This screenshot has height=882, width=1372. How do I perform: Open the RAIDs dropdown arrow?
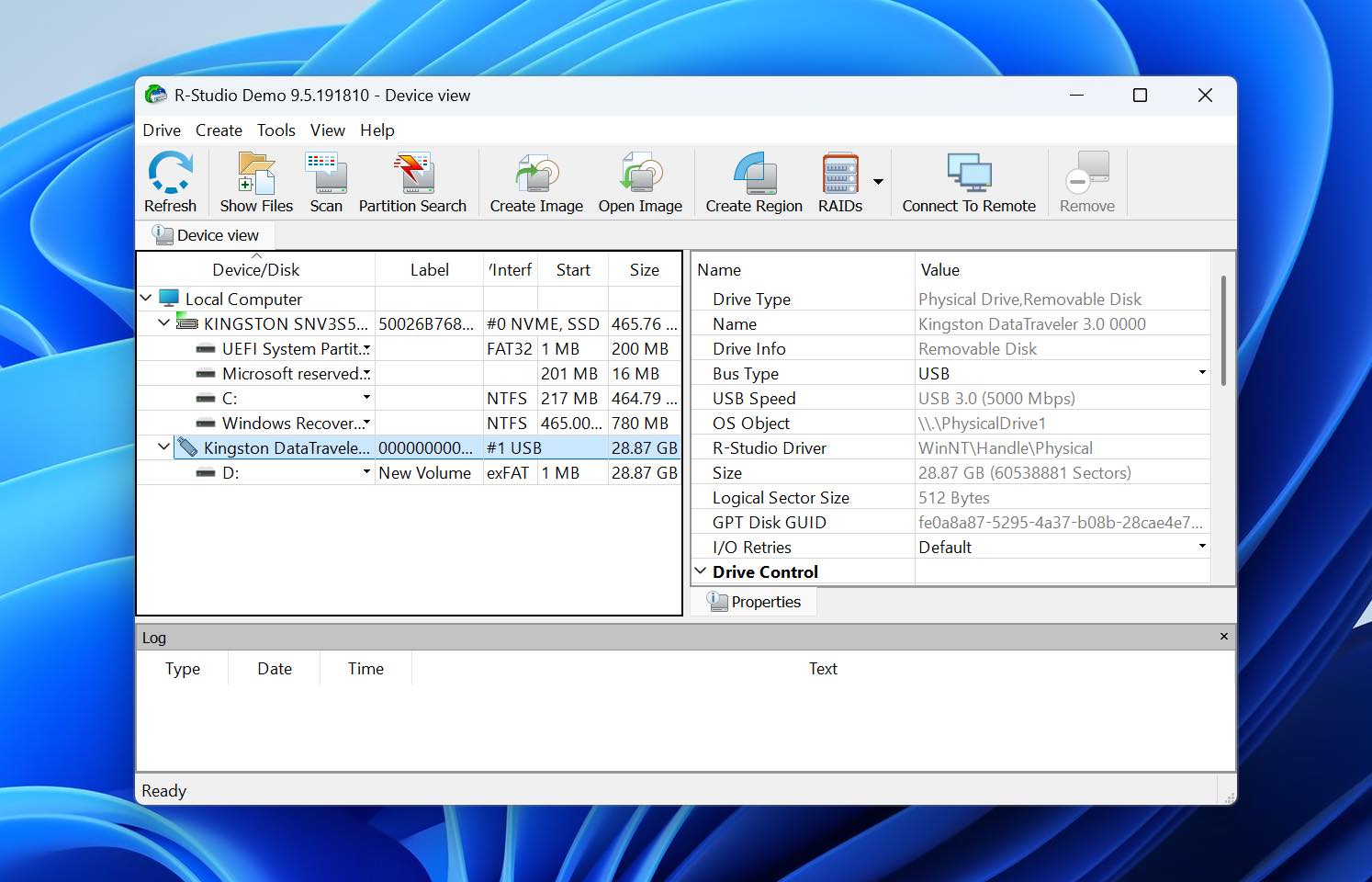(x=878, y=182)
